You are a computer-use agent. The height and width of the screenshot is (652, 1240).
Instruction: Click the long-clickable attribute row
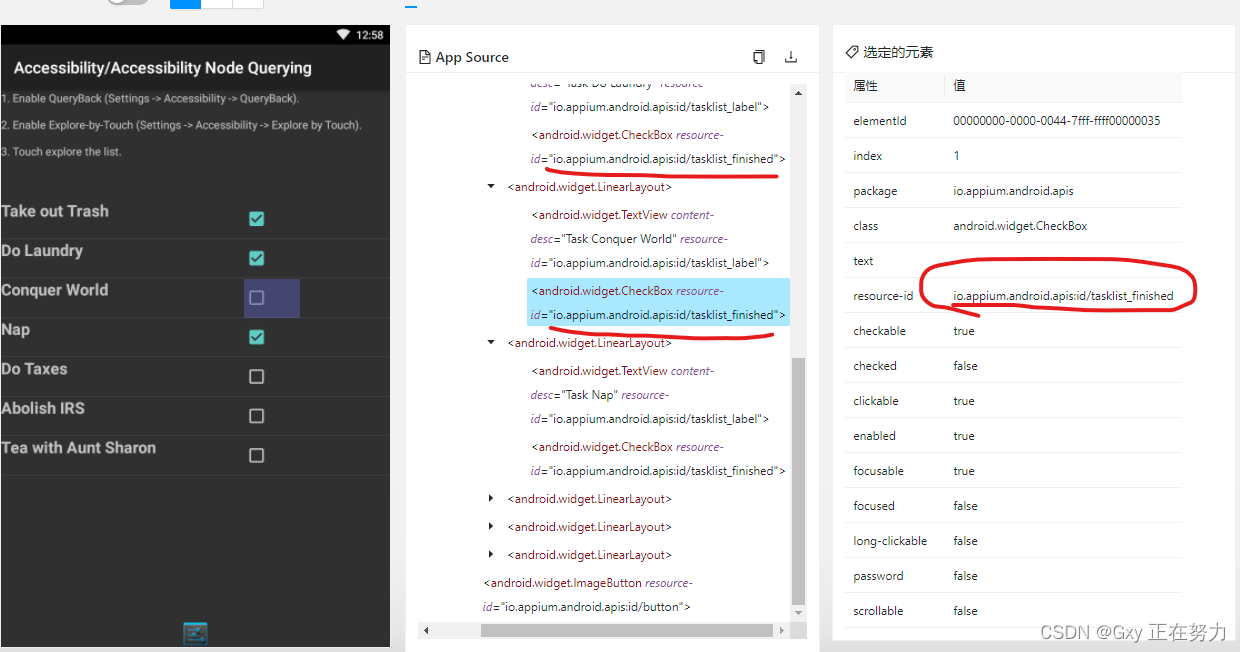click(1013, 541)
